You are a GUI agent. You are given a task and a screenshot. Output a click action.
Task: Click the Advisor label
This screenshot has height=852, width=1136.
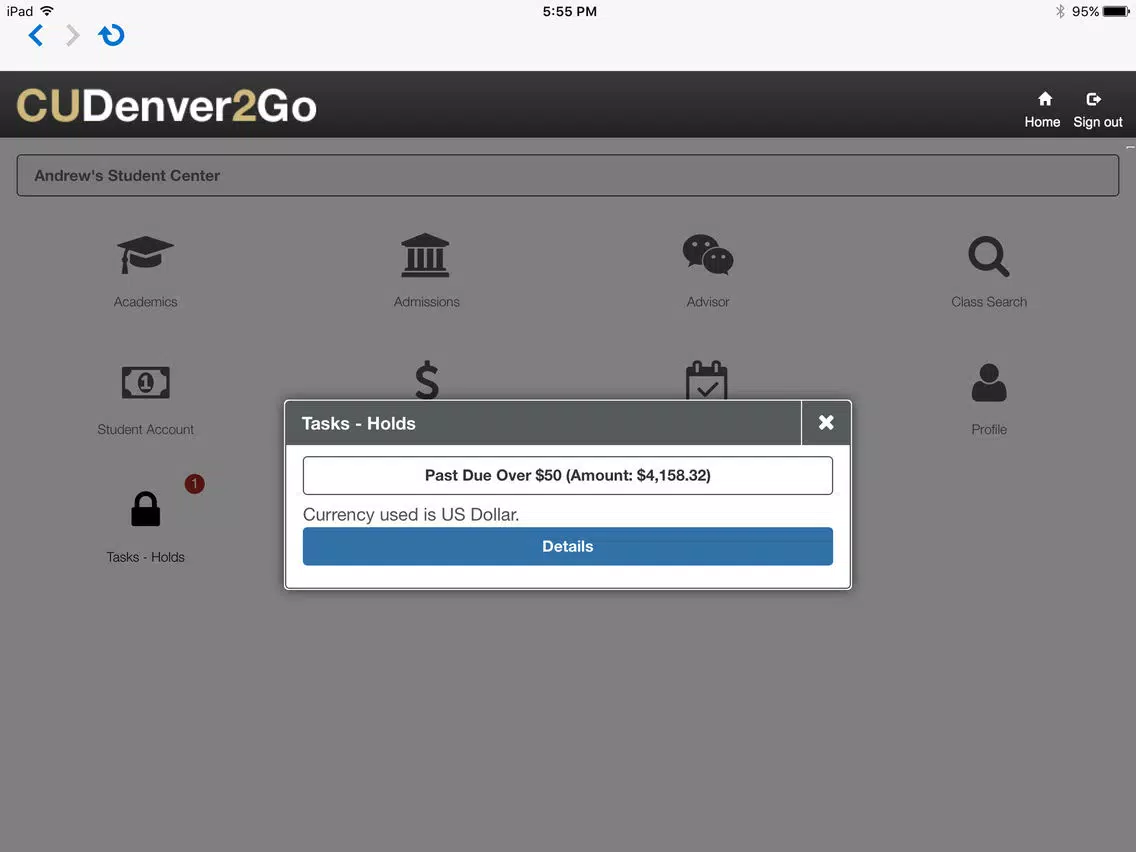point(708,302)
